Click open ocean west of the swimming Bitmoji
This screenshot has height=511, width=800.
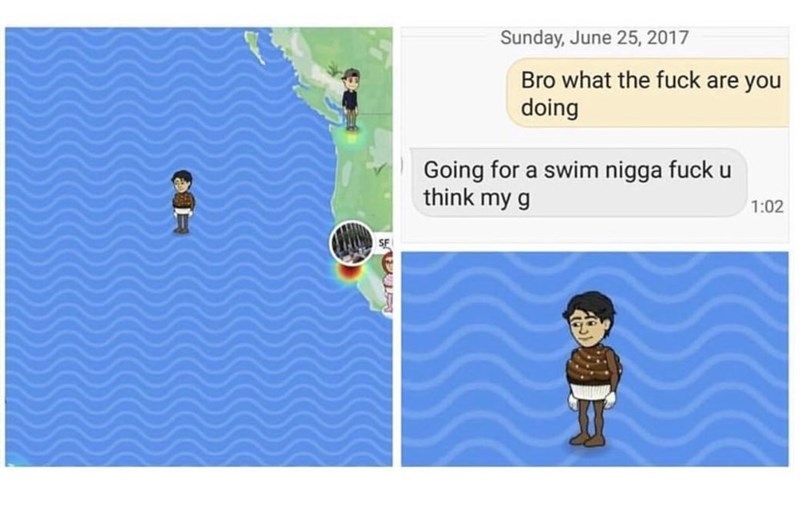[87, 204]
